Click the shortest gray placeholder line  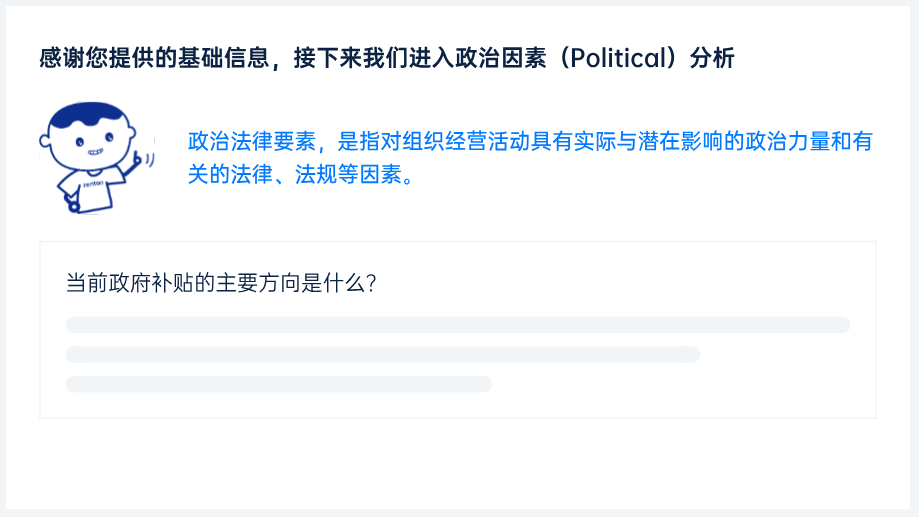click(x=278, y=384)
